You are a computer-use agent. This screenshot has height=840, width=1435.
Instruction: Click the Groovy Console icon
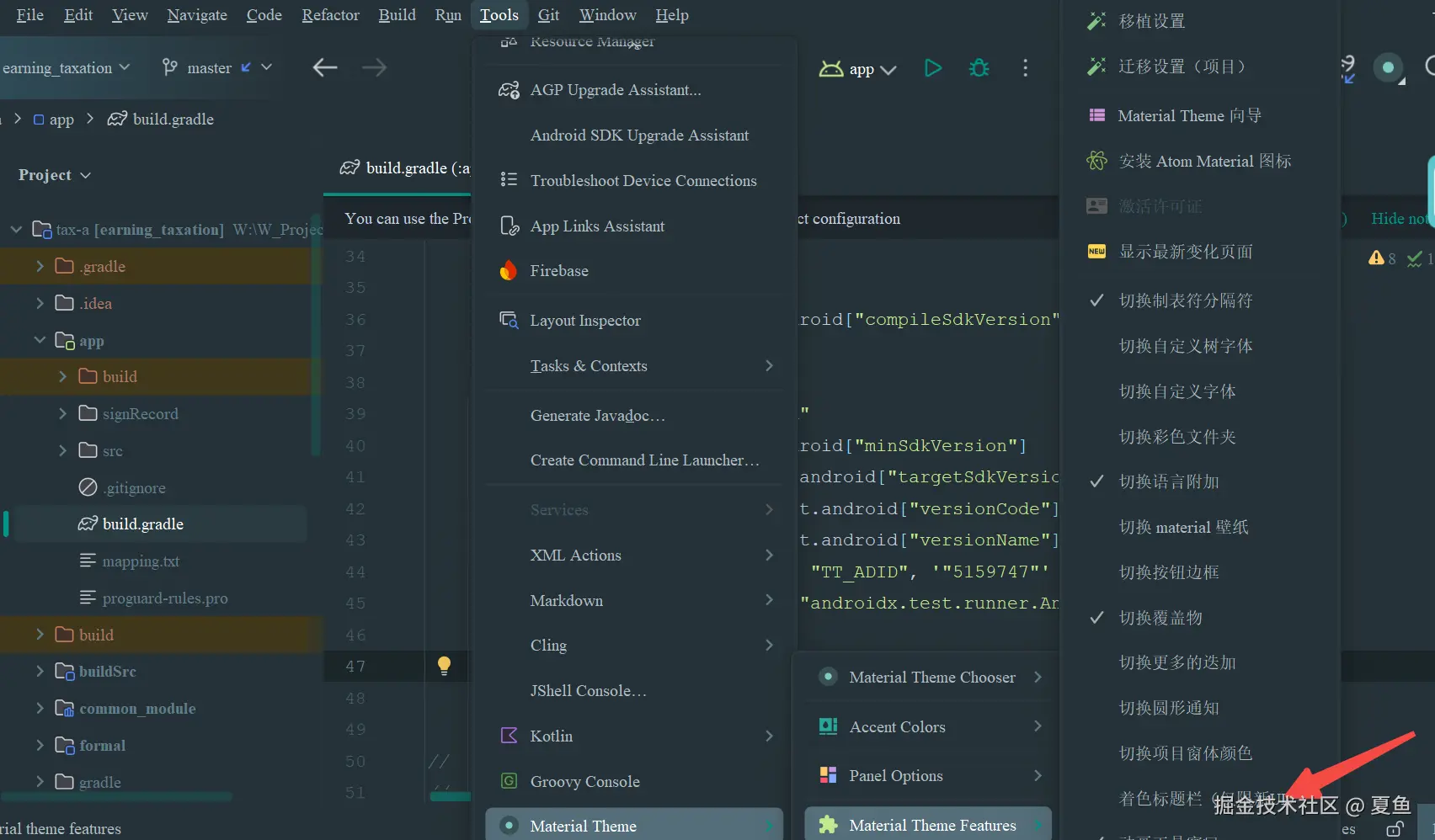coord(509,781)
